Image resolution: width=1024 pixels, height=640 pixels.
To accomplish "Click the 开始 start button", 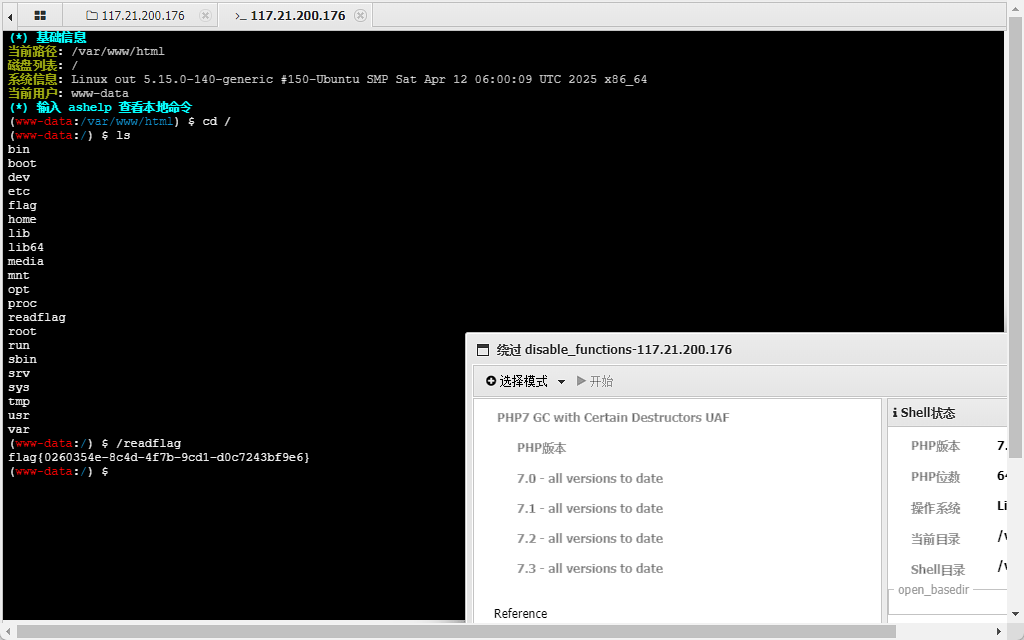I will [x=595, y=381].
